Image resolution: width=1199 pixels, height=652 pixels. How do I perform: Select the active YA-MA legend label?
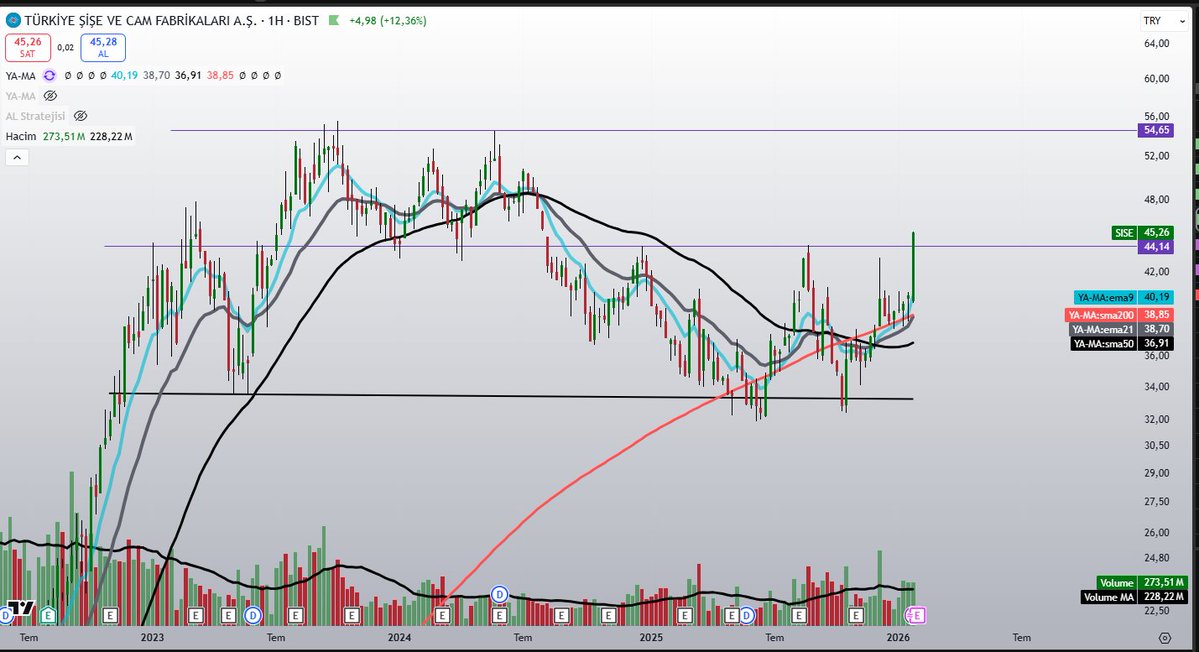point(21,76)
